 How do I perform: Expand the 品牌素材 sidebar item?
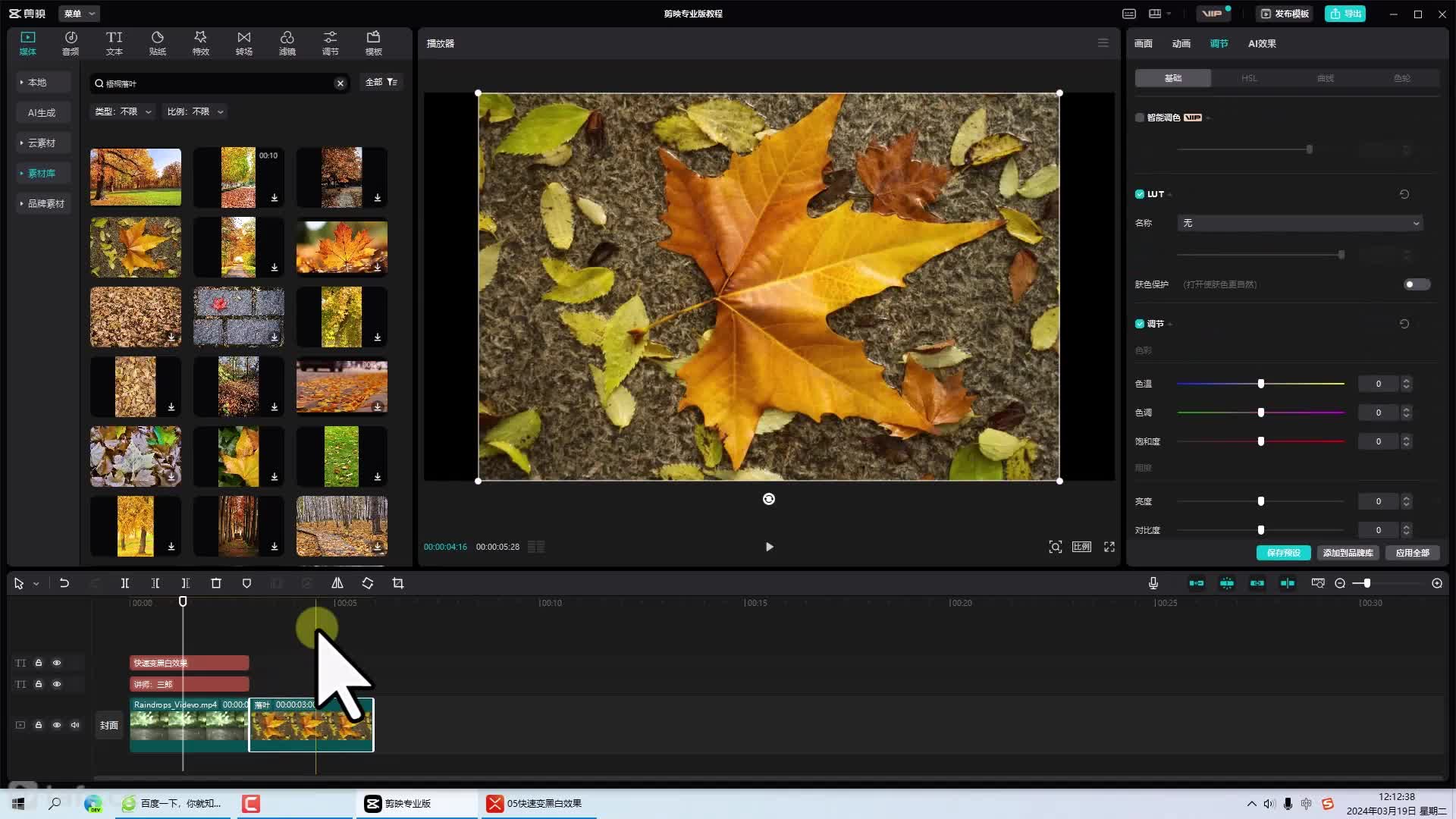[44, 203]
